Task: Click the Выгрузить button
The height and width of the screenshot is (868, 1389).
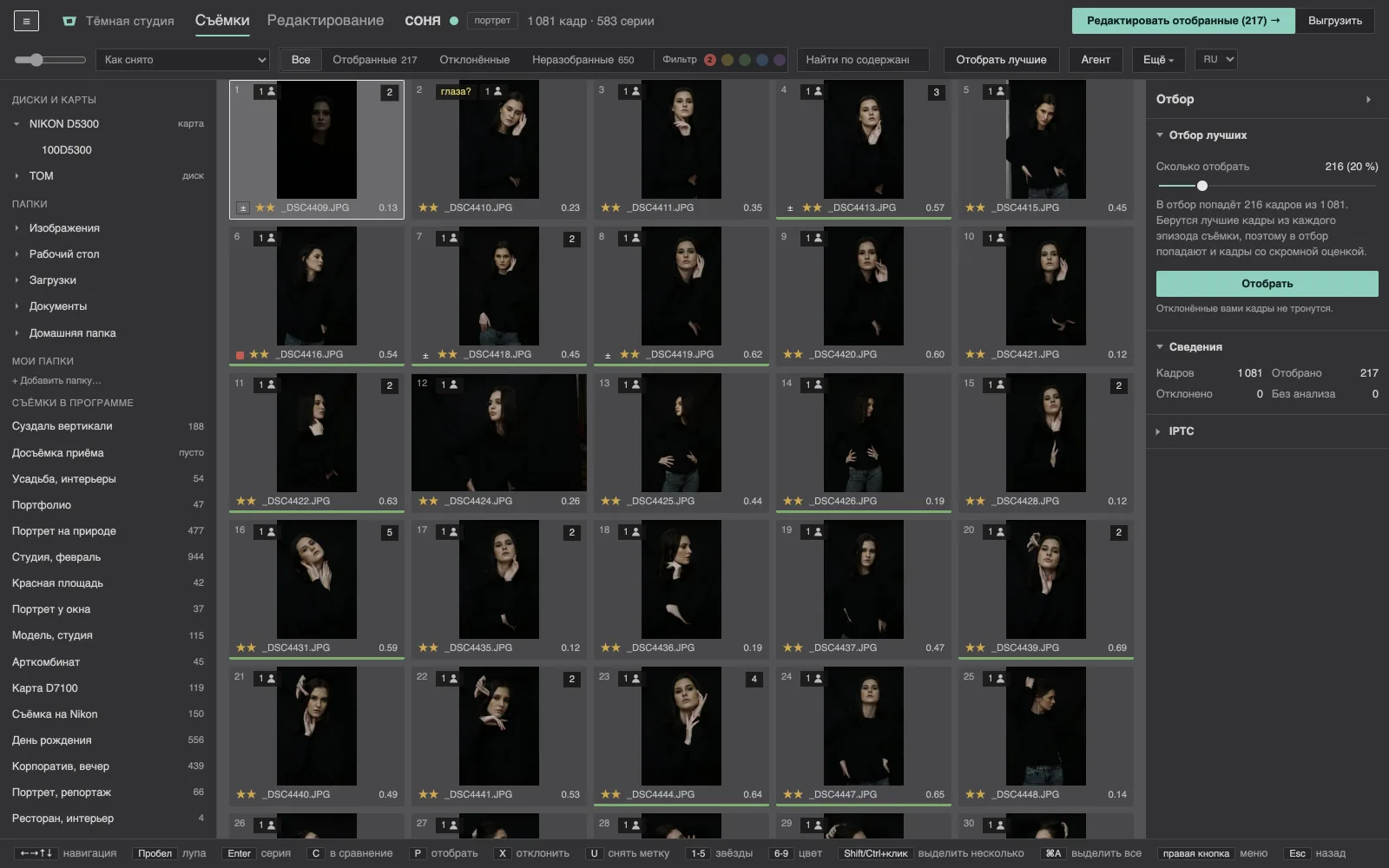Action: (1335, 21)
